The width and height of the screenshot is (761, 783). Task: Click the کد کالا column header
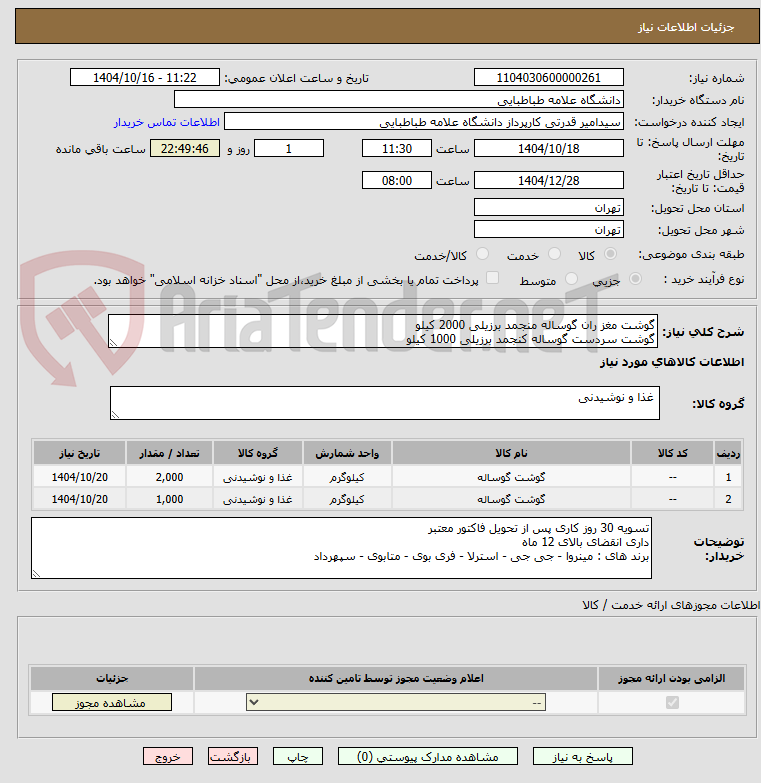[x=672, y=453]
